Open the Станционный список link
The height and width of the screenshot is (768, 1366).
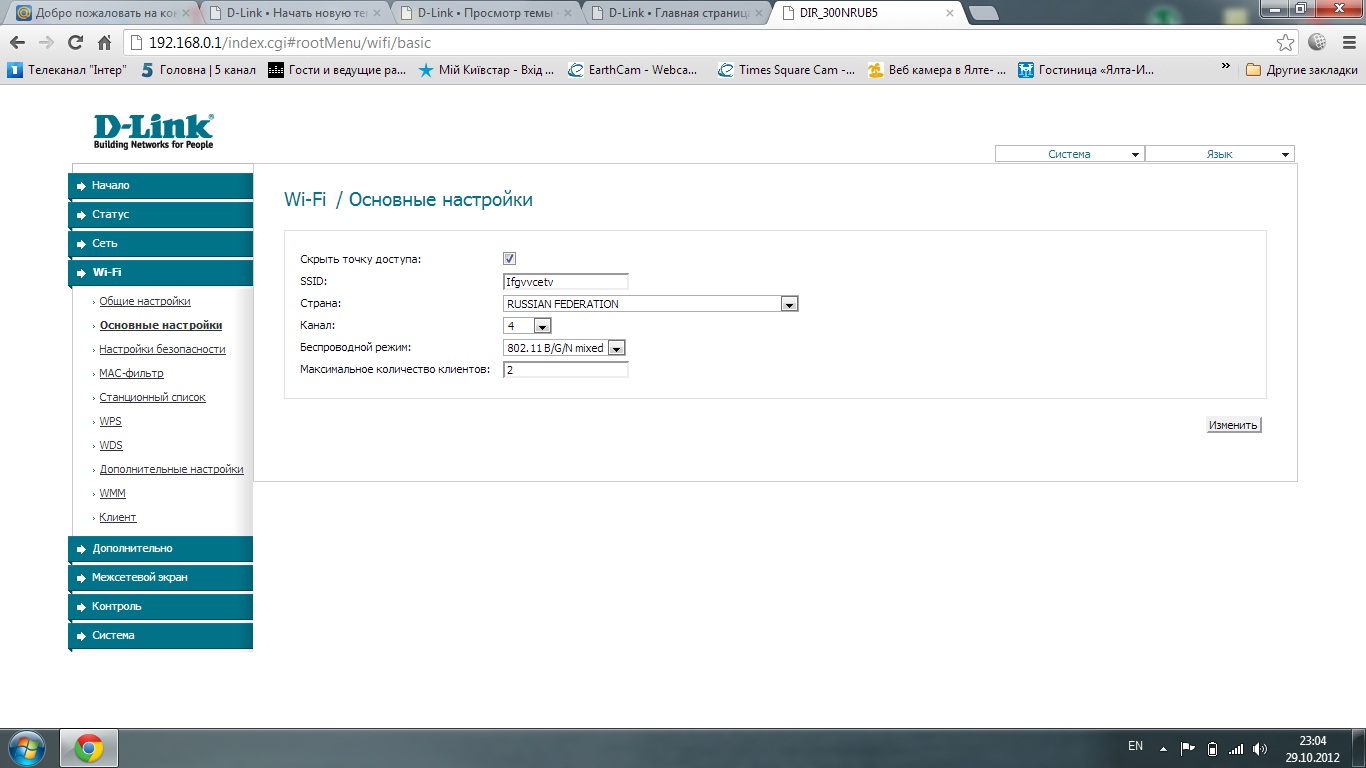point(152,397)
